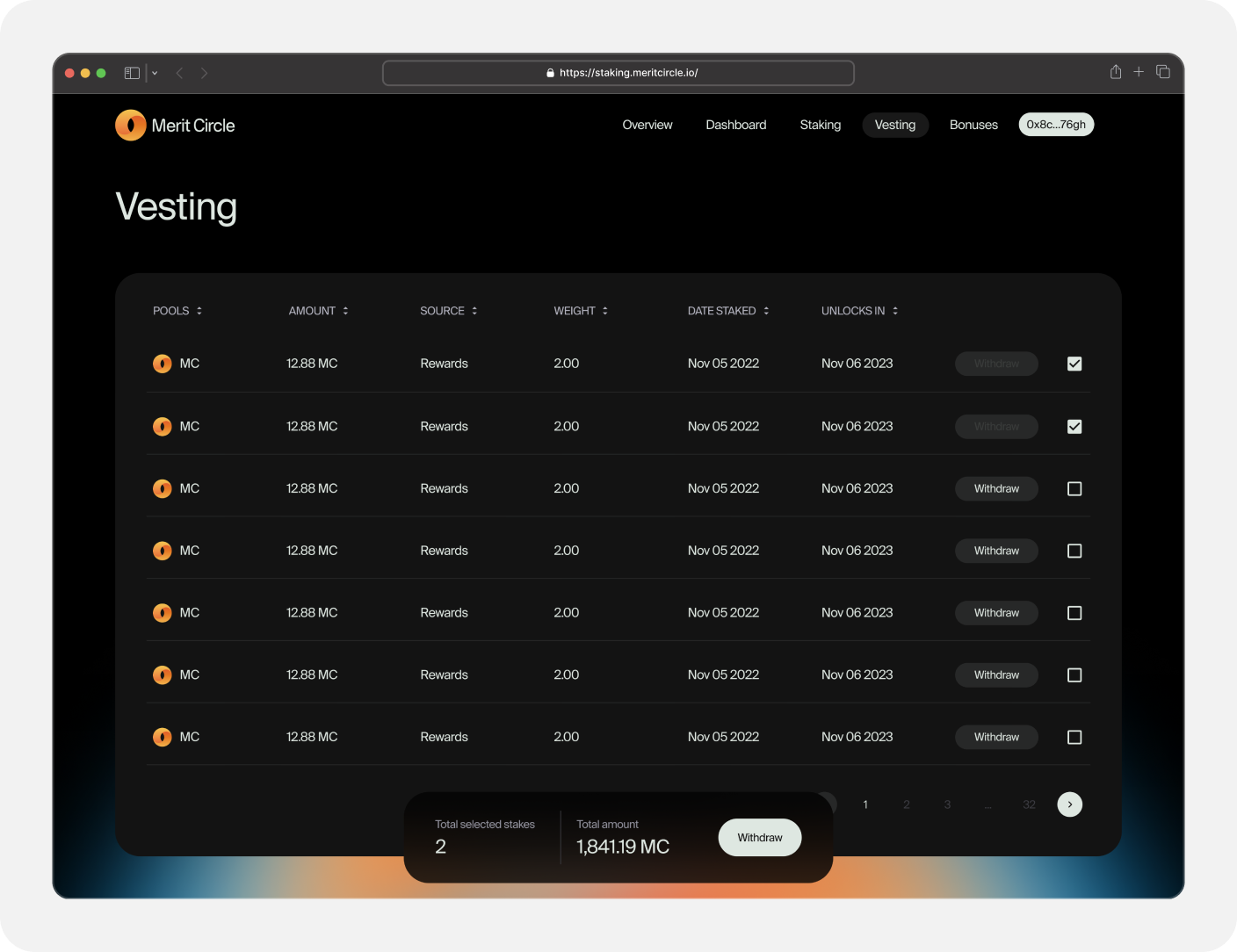Click the wallet address 0x8c...76gh button

[x=1056, y=125]
